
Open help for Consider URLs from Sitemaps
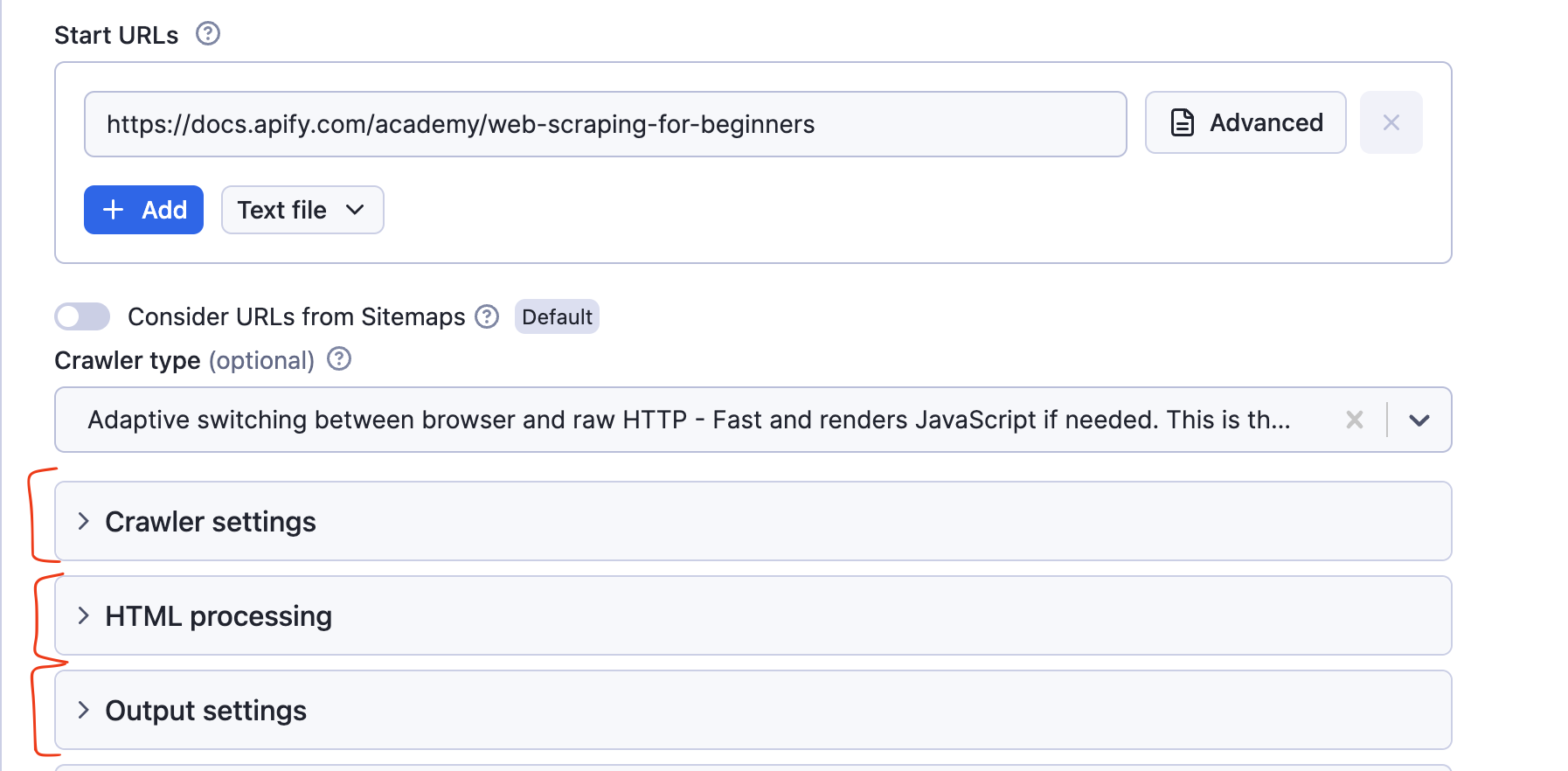[x=487, y=316]
